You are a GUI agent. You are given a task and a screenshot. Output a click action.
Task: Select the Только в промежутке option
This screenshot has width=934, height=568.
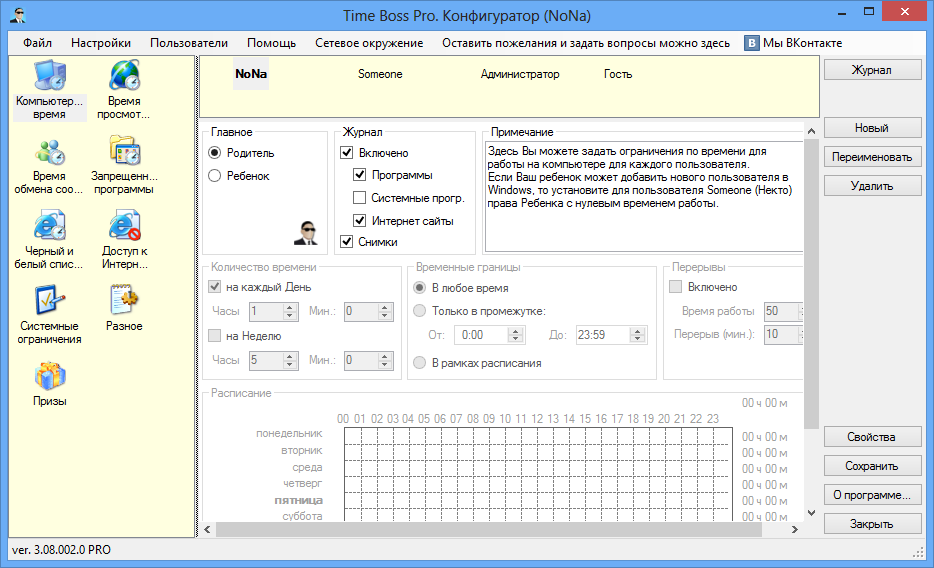coord(420,311)
